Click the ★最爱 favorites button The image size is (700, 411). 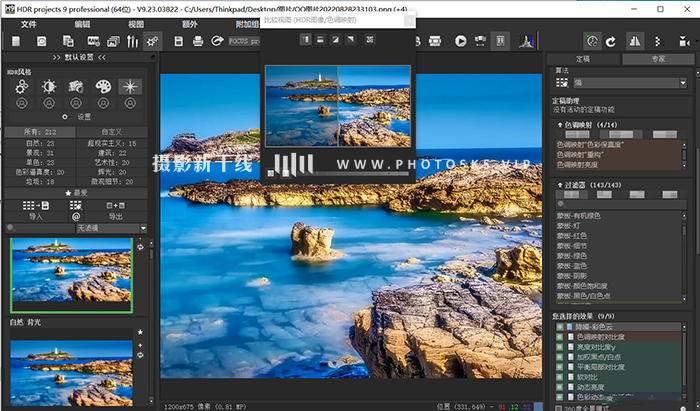pos(76,193)
